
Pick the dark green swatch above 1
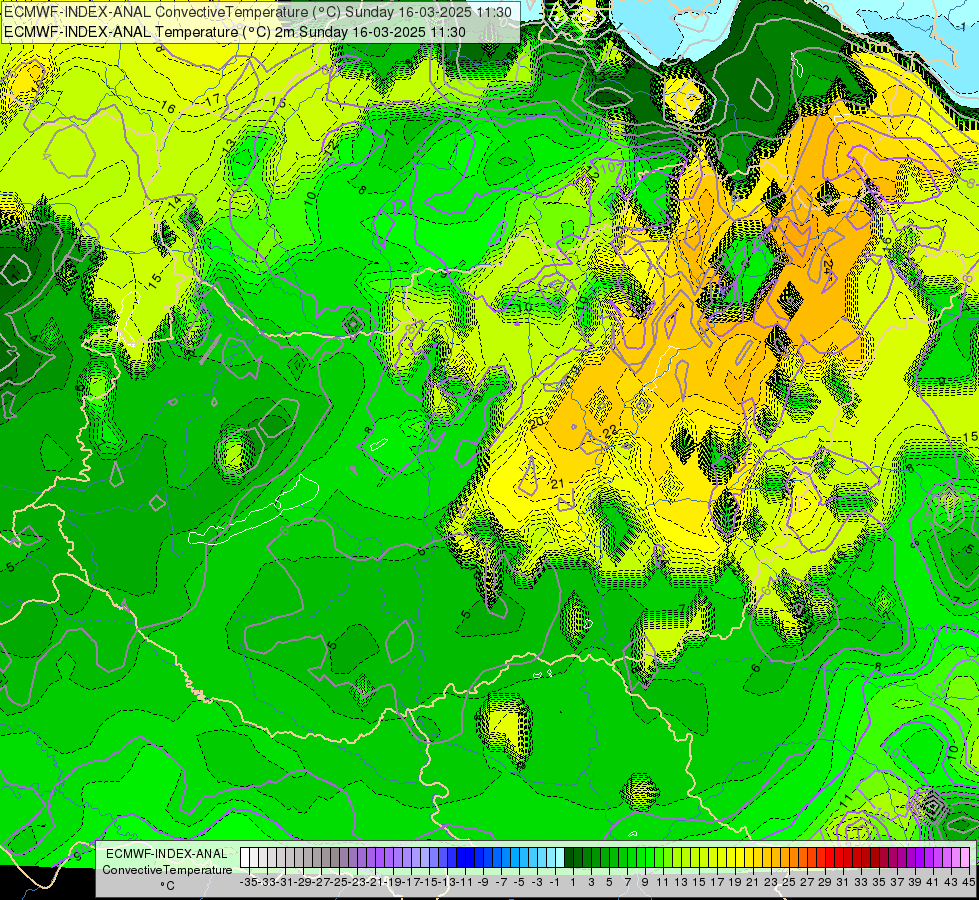tap(569, 858)
